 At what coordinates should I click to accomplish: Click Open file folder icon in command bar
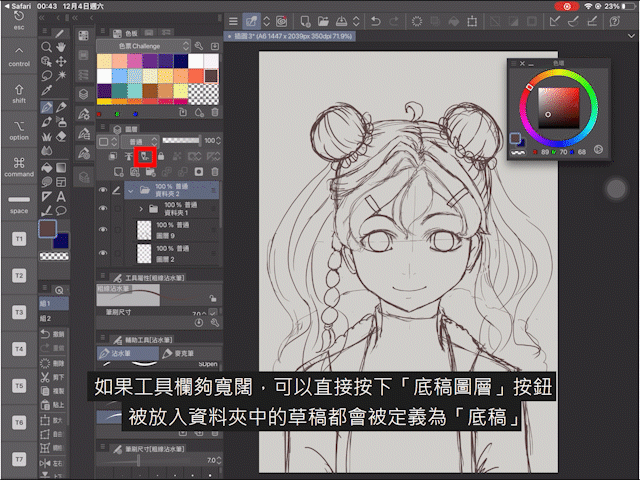click(x=323, y=21)
